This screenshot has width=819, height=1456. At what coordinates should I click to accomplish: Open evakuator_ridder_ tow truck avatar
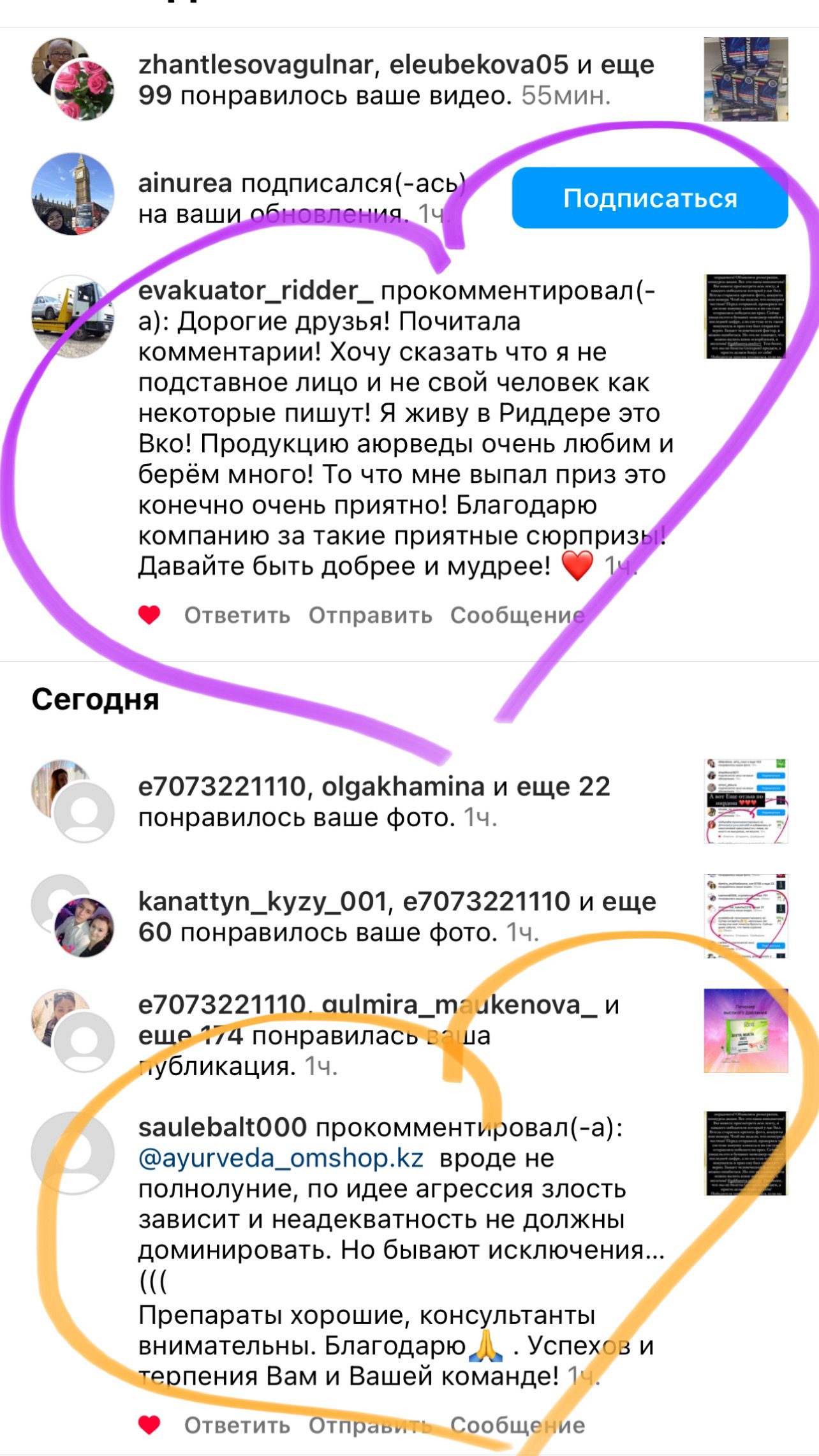[x=73, y=316]
